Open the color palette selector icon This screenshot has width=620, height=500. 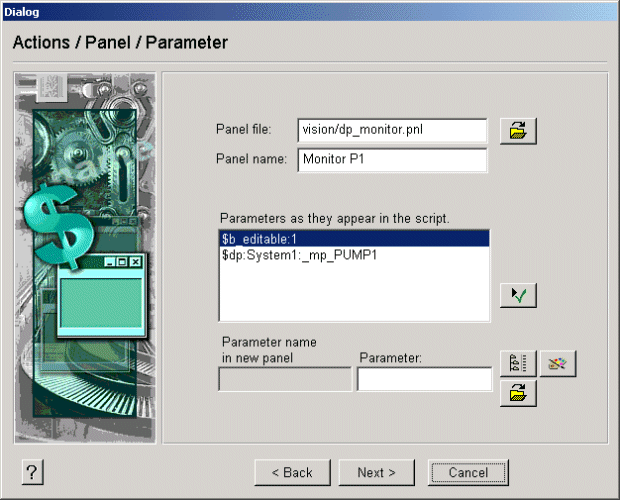558,363
